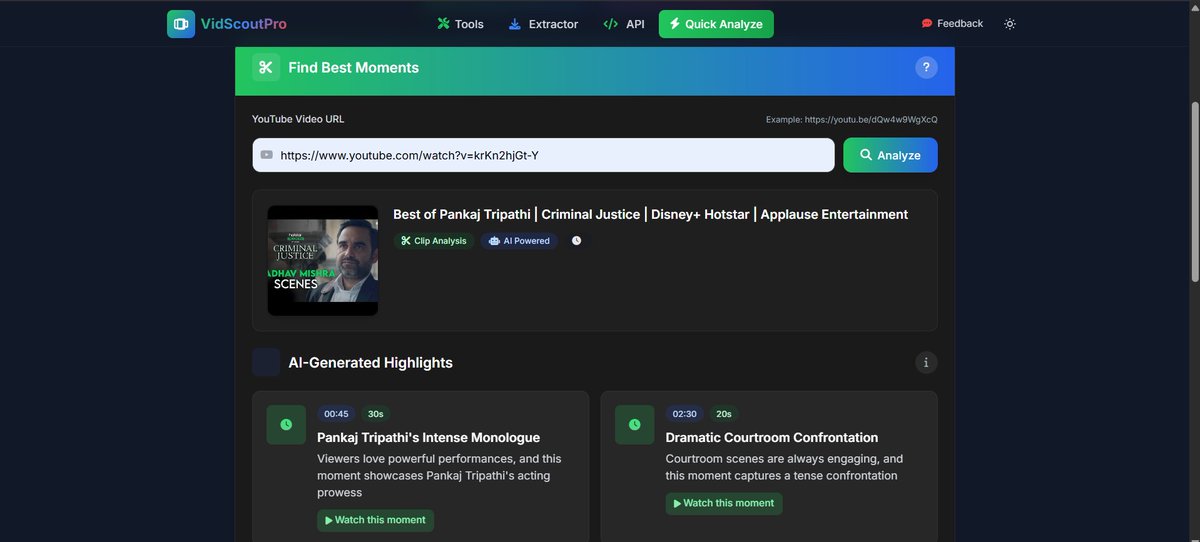The width and height of the screenshot is (1200, 542).
Task: Click the 20s duration badge
Action: tap(724, 414)
